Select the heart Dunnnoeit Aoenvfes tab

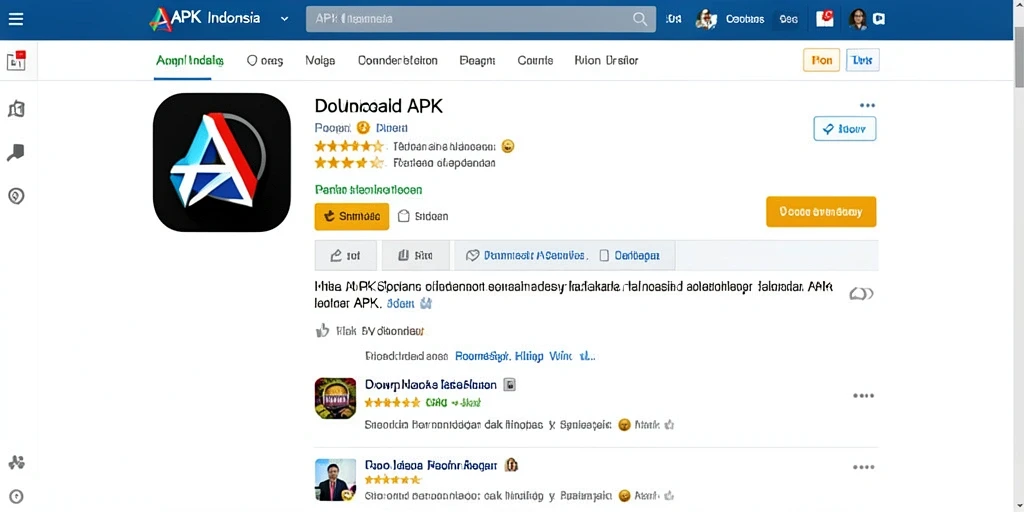tap(526, 255)
